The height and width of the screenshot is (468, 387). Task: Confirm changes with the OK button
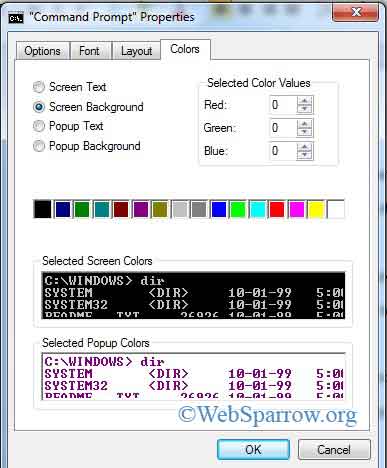point(253,450)
